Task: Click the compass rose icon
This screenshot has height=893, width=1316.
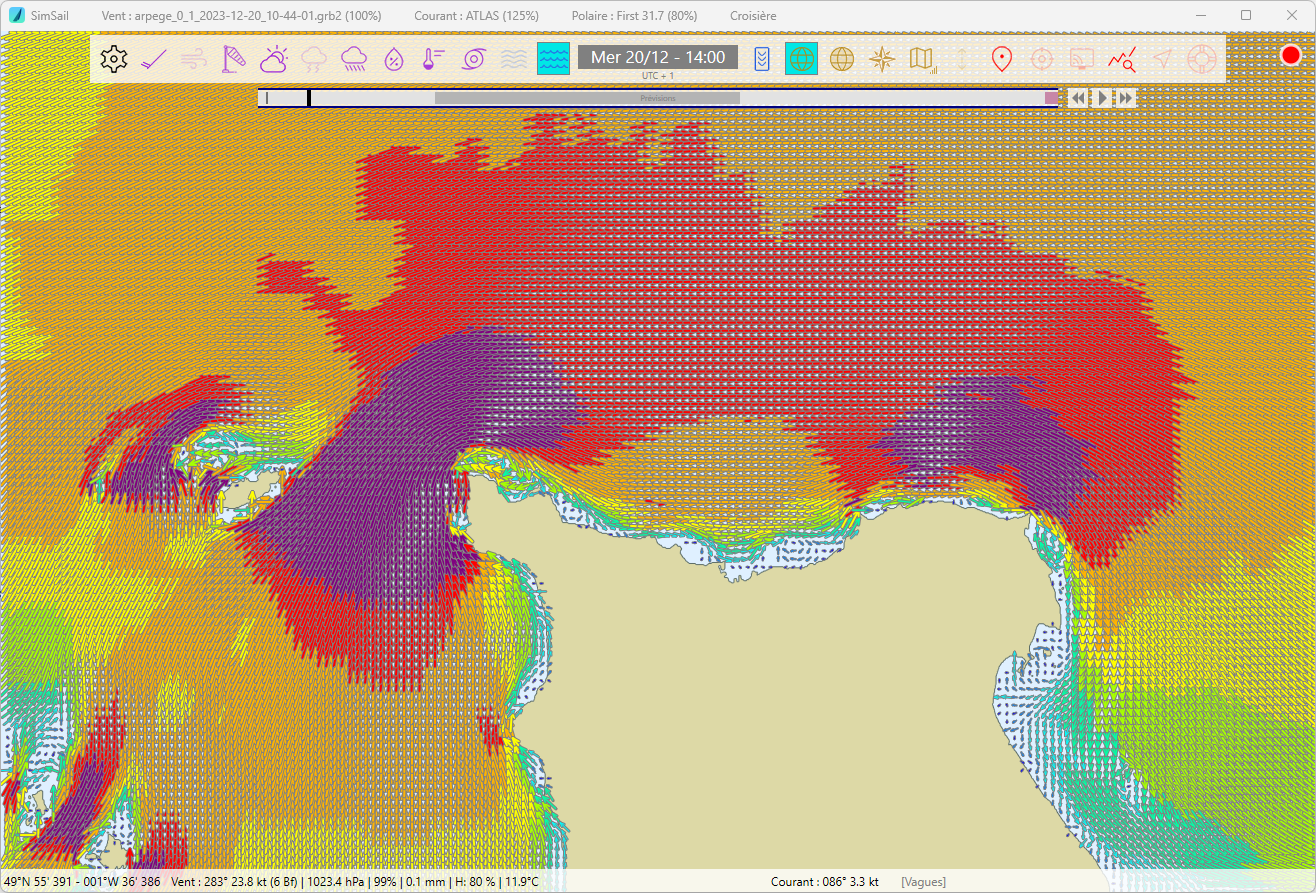Action: [882, 59]
